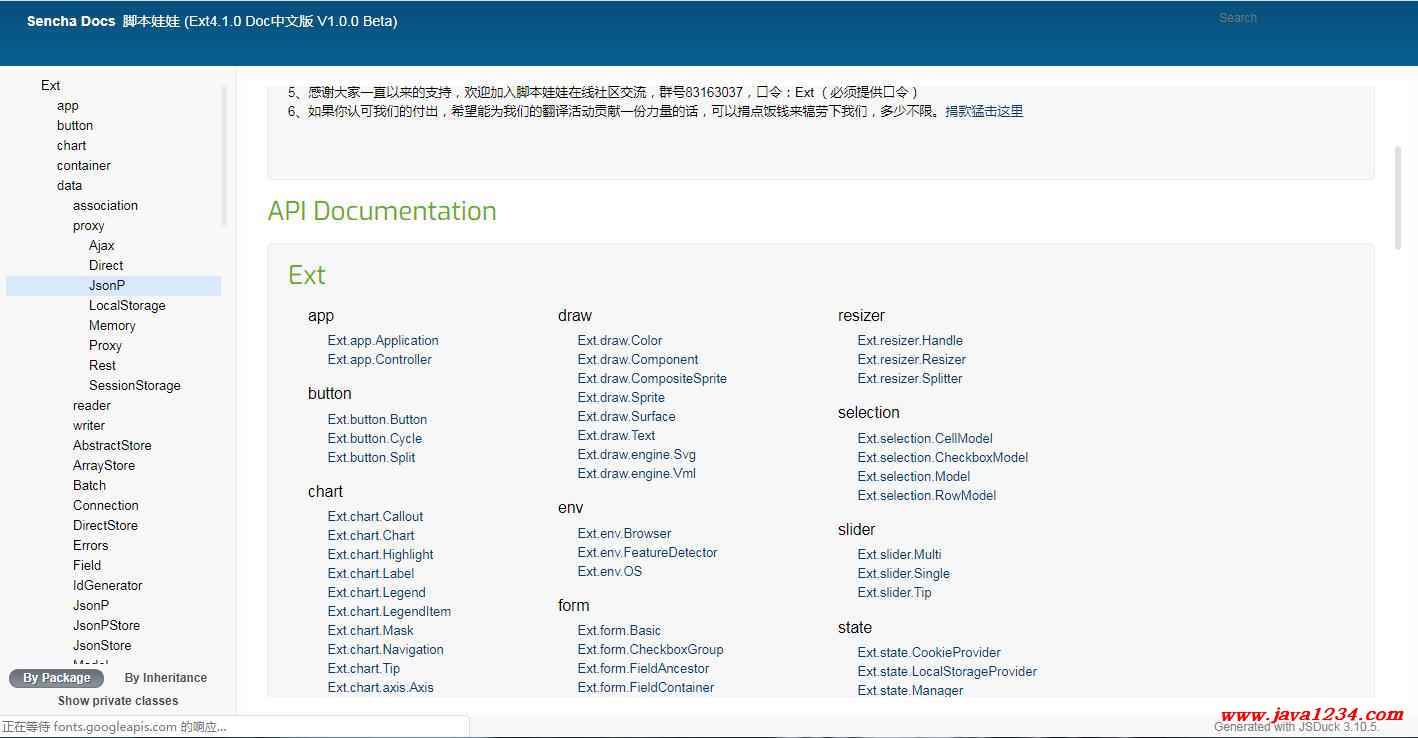Select Memory in the tree
Viewport: 1418px width, 738px height.
tap(112, 326)
